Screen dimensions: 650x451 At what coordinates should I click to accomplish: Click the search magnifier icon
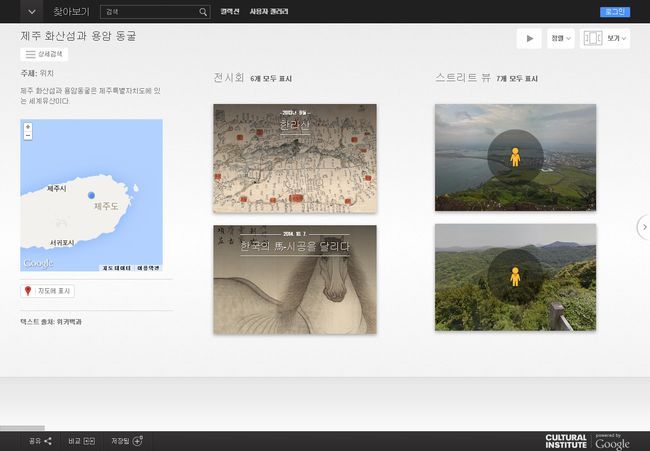point(203,12)
